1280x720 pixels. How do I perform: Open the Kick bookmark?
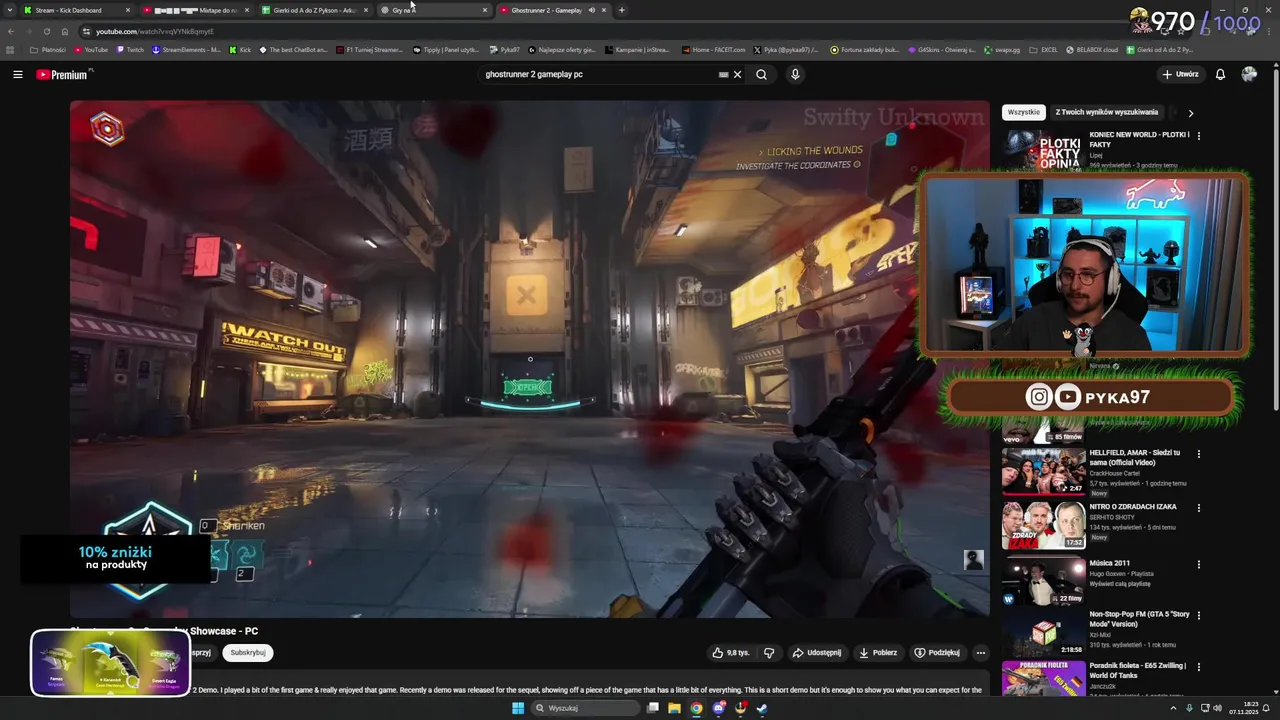(240, 49)
